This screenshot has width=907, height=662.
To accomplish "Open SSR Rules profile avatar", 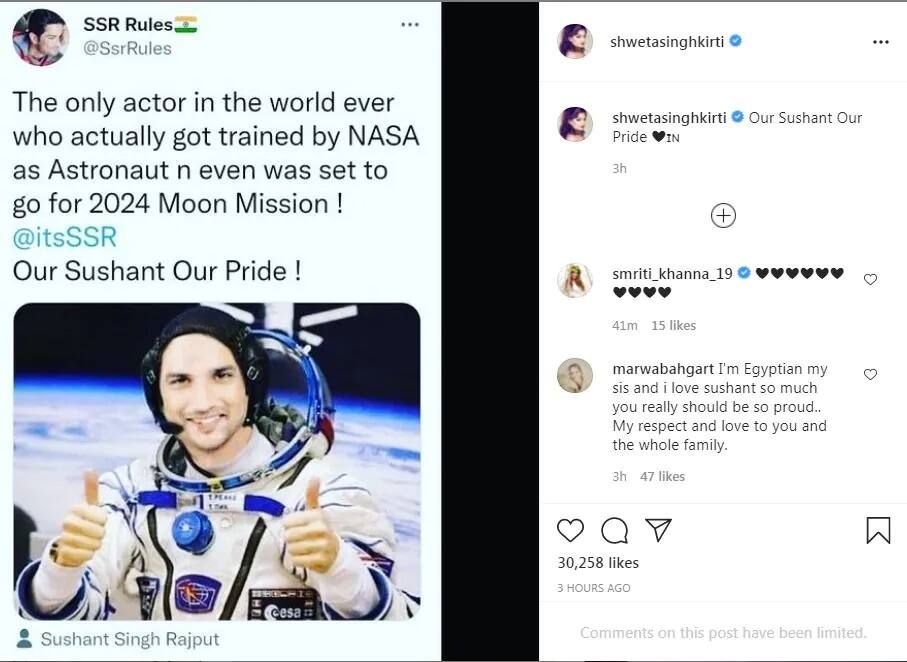I will coord(41,38).
